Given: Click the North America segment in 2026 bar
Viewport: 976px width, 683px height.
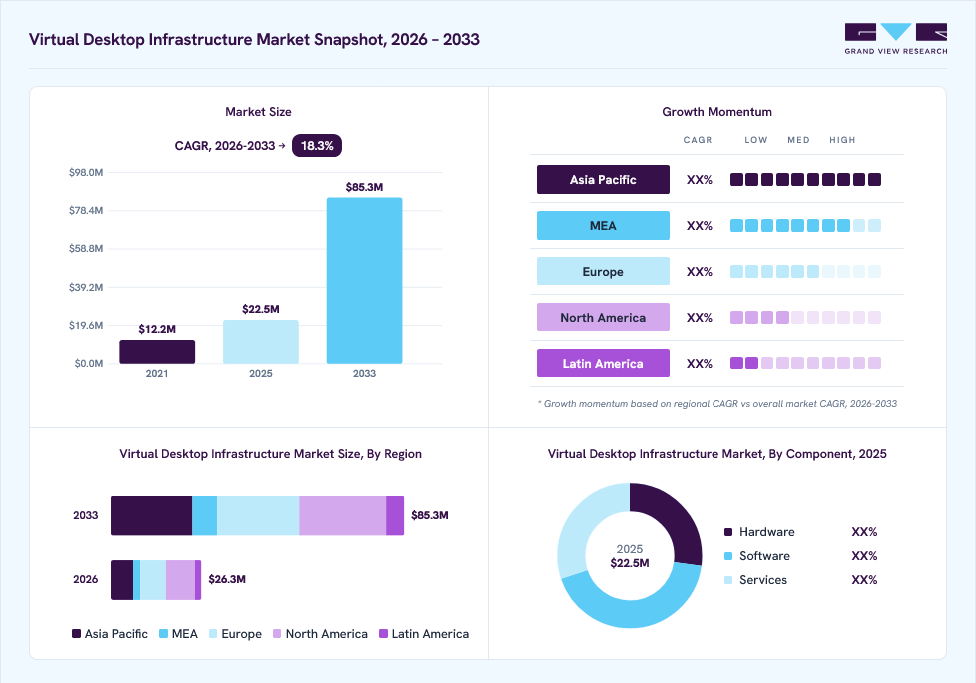Looking at the screenshot, I should pyautogui.click(x=181, y=580).
